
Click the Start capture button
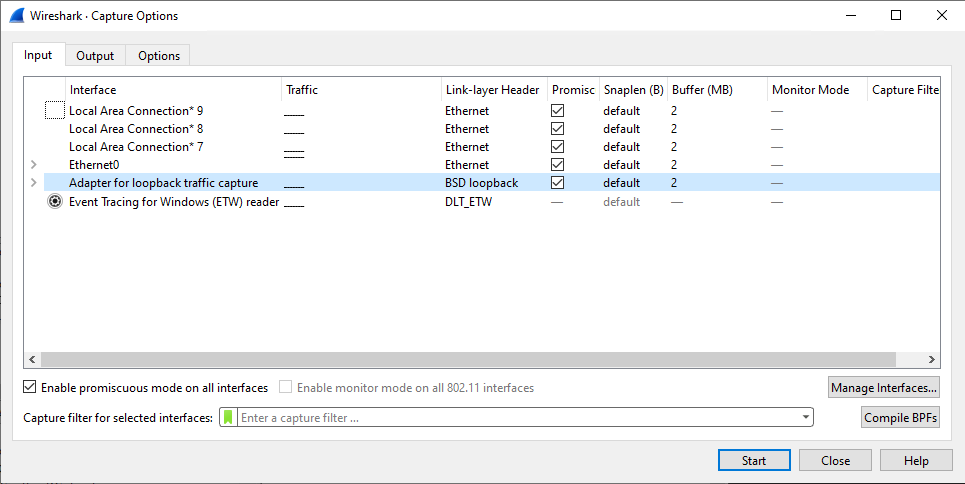(x=754, y=461)
